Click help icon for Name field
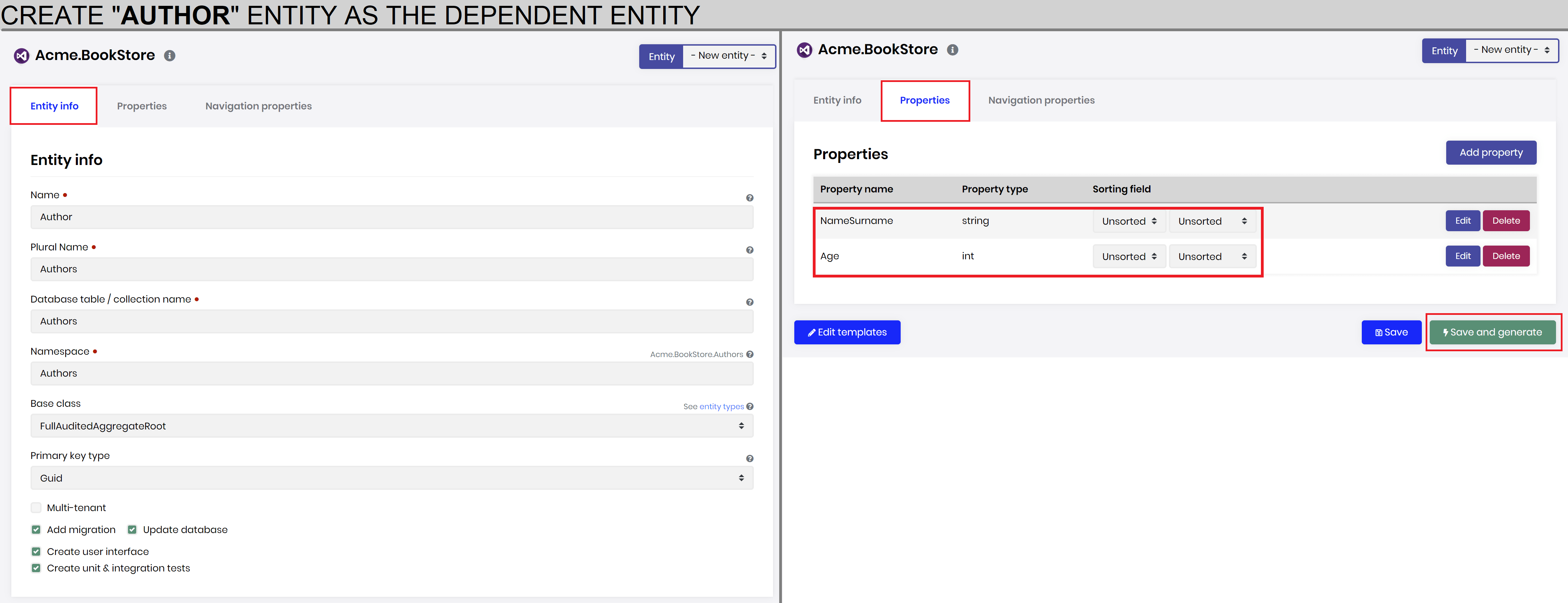1568x603 pixels. pos(749,198)
